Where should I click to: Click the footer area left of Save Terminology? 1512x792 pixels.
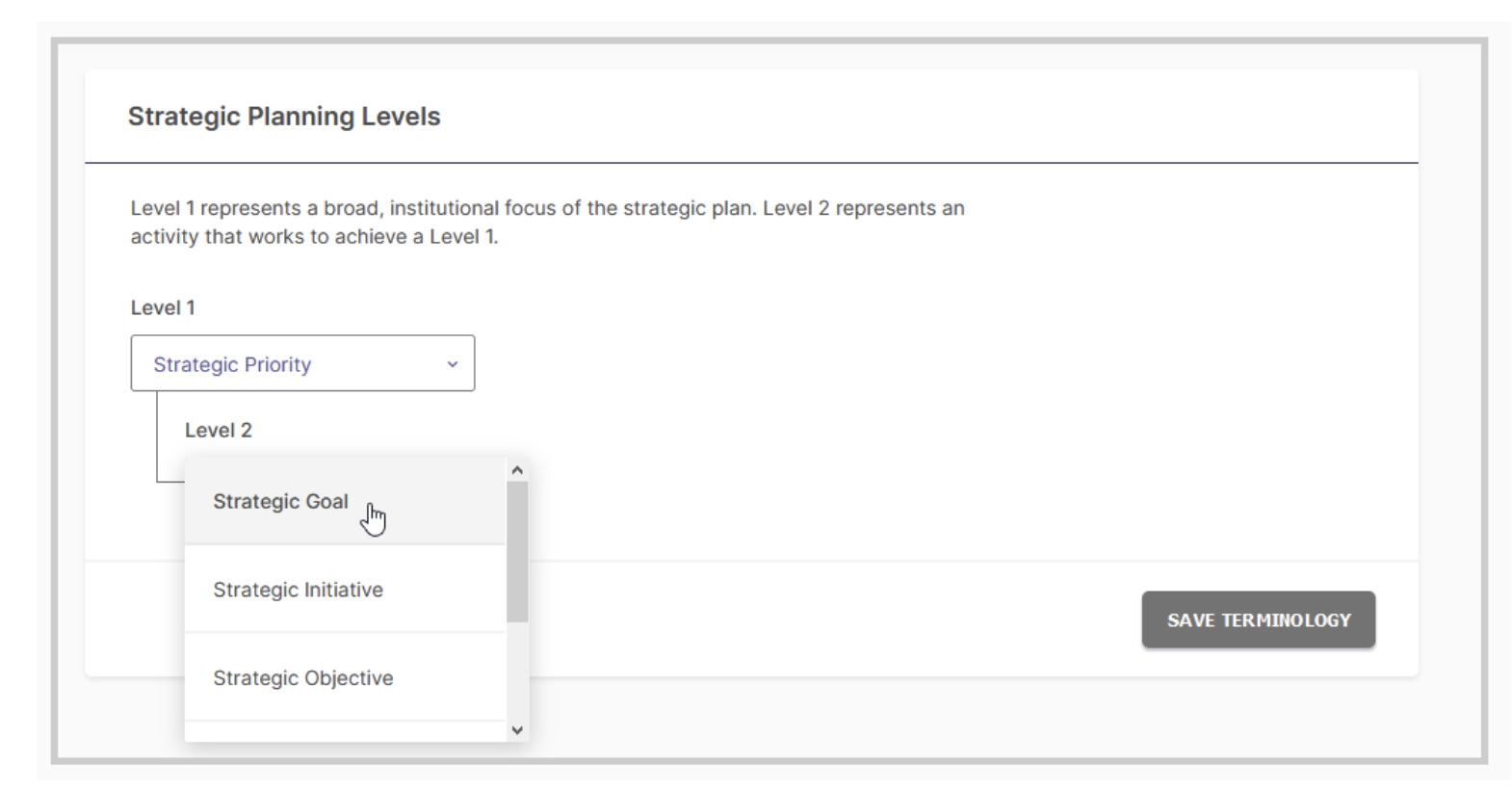828,620
